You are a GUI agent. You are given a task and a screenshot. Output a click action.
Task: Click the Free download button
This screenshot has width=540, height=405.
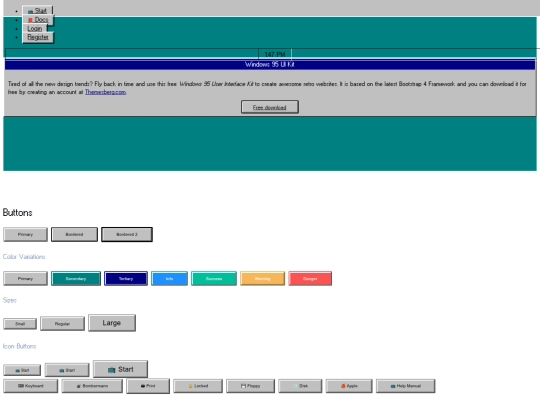click(270, 107)
